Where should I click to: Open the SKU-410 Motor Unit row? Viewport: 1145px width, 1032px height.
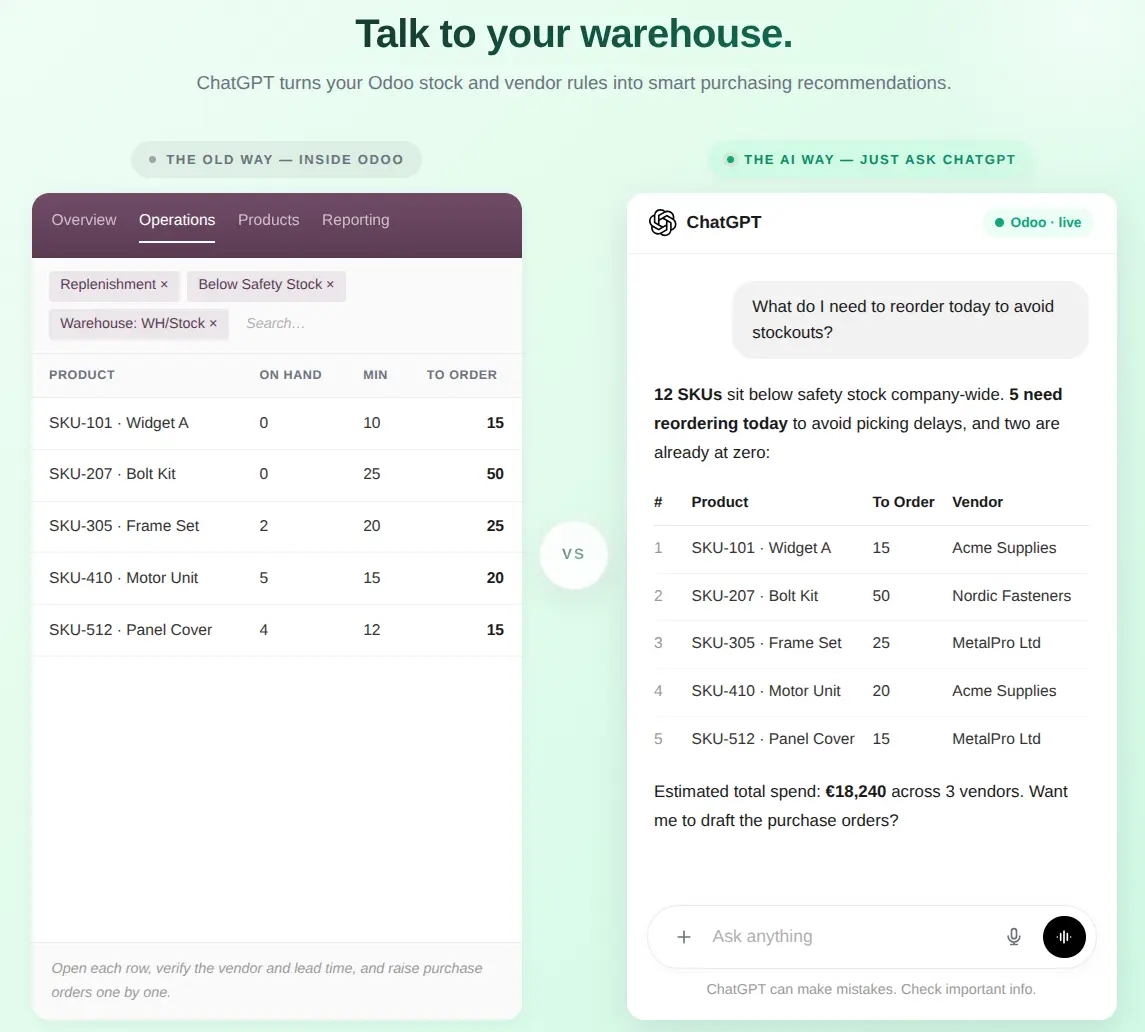click(x=277, y=578)
